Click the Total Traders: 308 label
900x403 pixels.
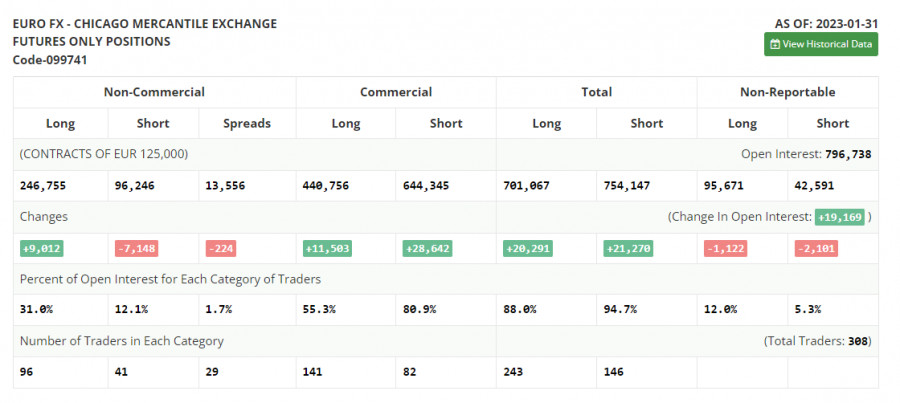tap(817, 341)
